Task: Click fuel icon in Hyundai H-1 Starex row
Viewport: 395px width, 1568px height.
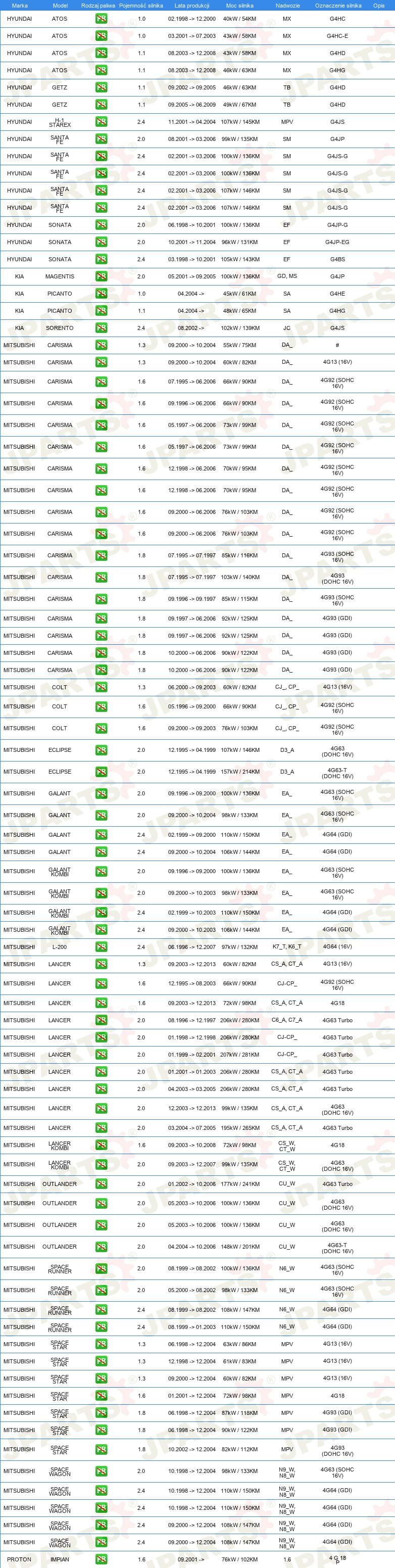Action: click(x=101, y=122)
